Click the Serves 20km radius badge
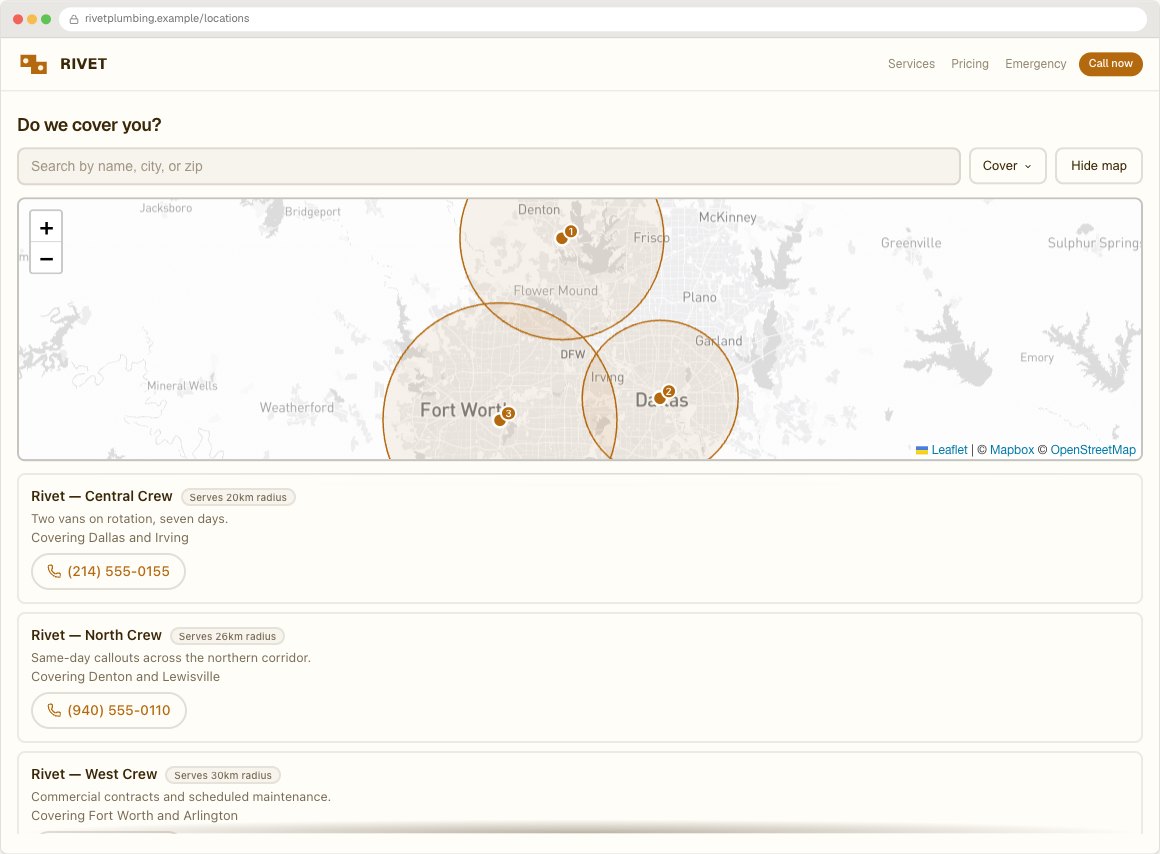 coord(237,497)
